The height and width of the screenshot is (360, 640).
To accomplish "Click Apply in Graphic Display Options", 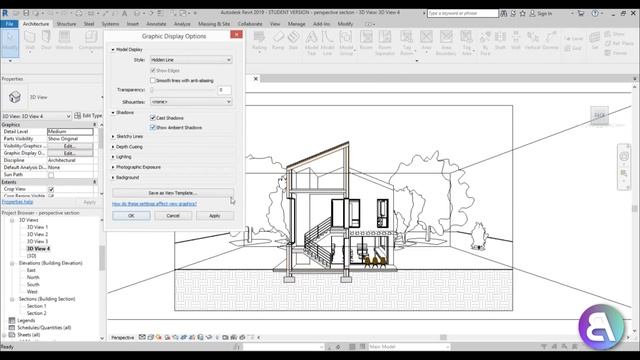I will [215, 216].
